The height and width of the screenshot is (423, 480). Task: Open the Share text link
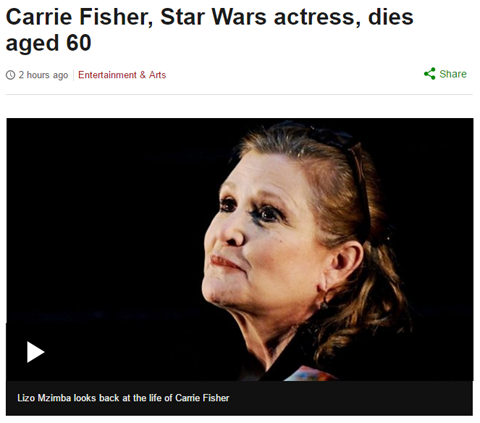453,74
